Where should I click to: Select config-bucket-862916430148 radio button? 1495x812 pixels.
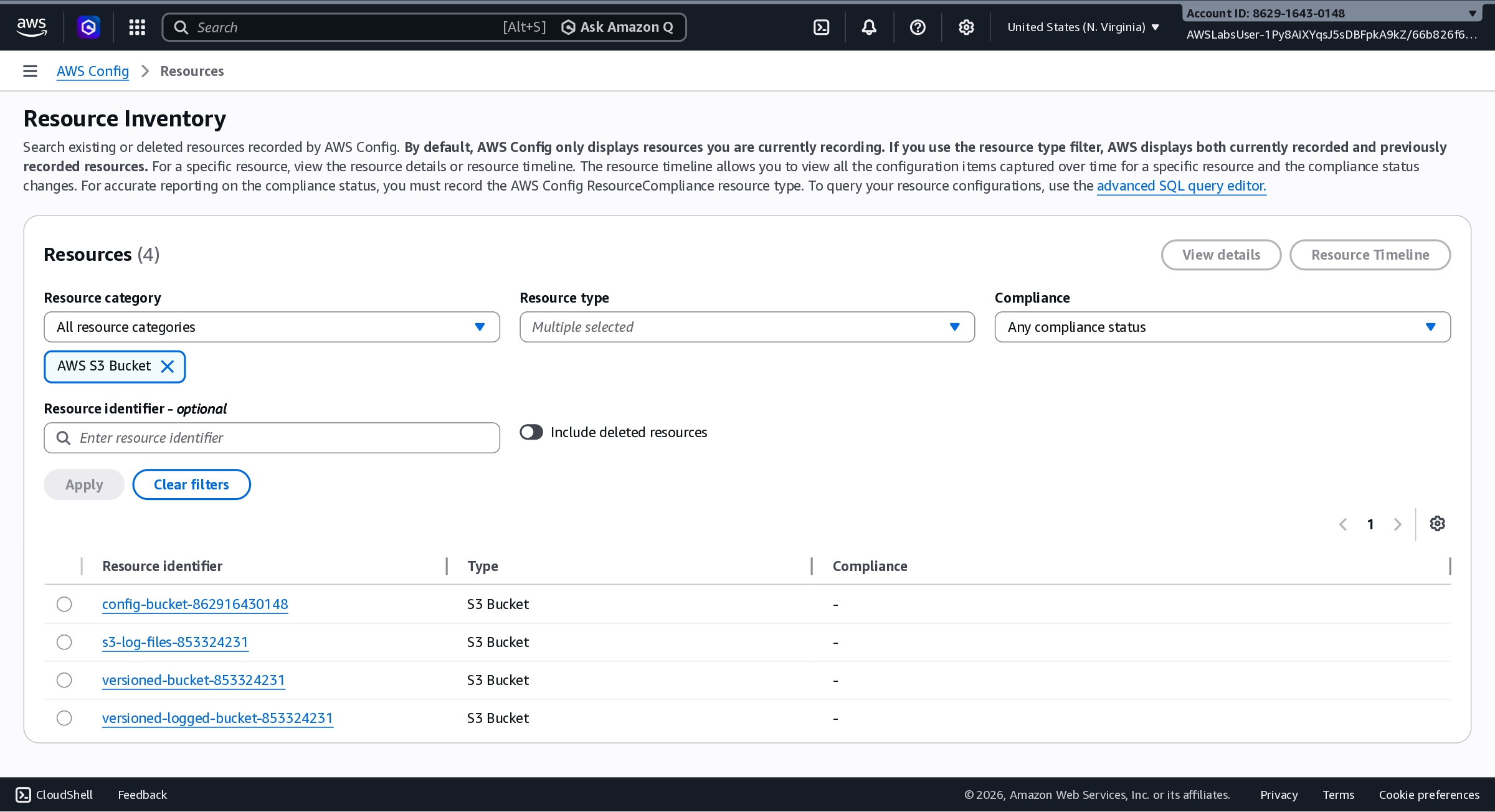pyautogui.click(x=64, y=604)
